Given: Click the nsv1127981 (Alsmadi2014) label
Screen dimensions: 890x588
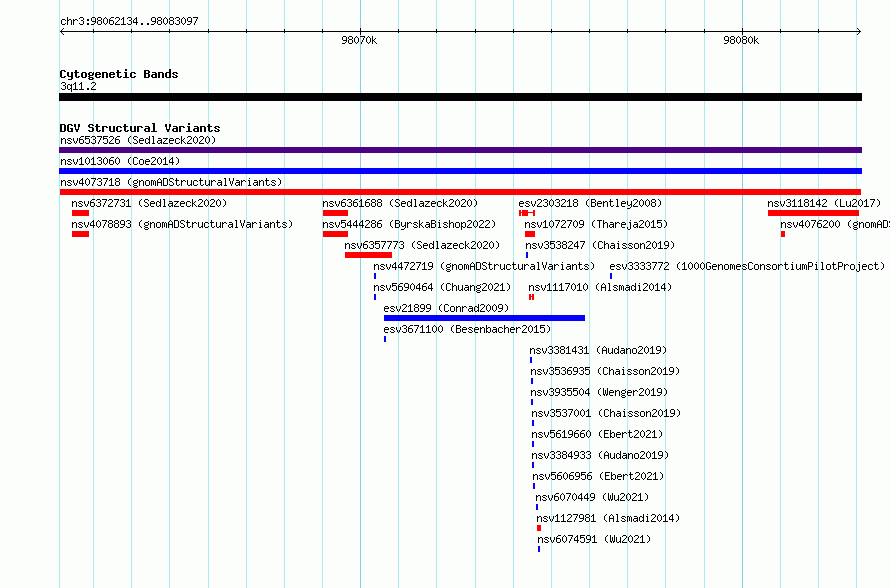Looking at the screenshot, I should 608,518.
